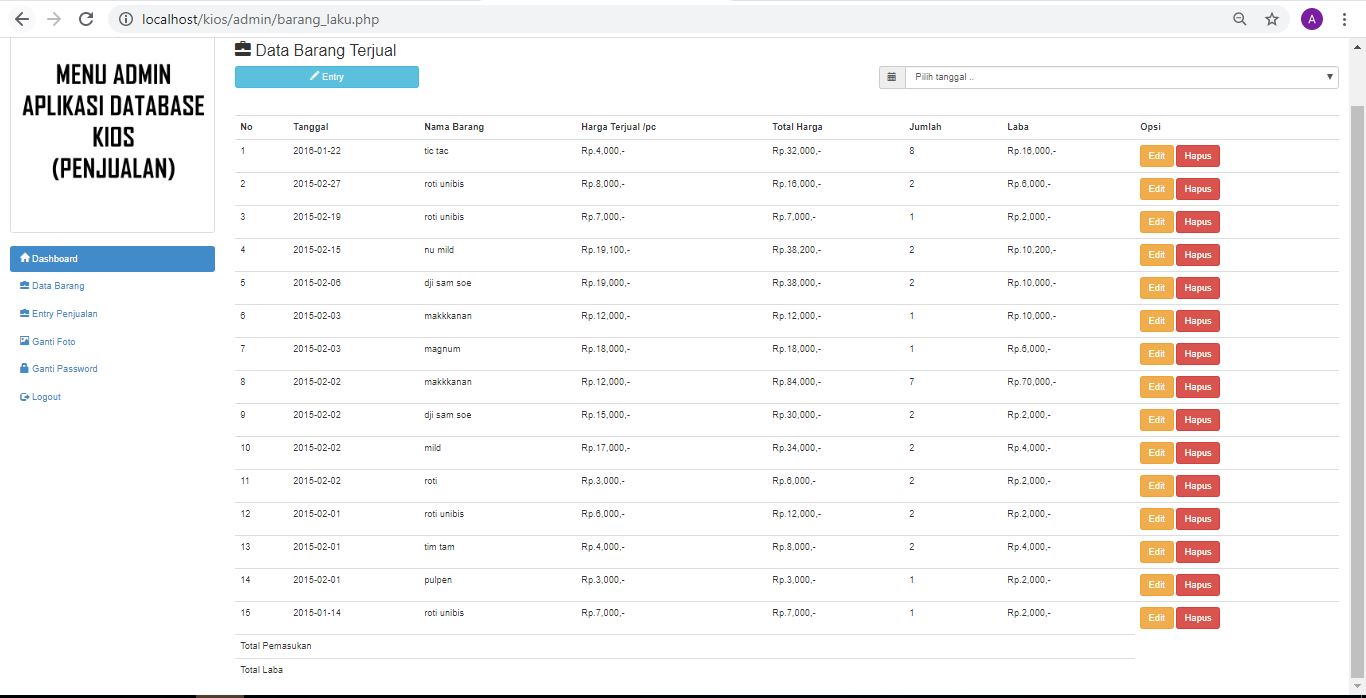Click the vertical page scrollbar
This screenshot has height=698, width=1366.
pyautogui.click(x=1357, y=380)
